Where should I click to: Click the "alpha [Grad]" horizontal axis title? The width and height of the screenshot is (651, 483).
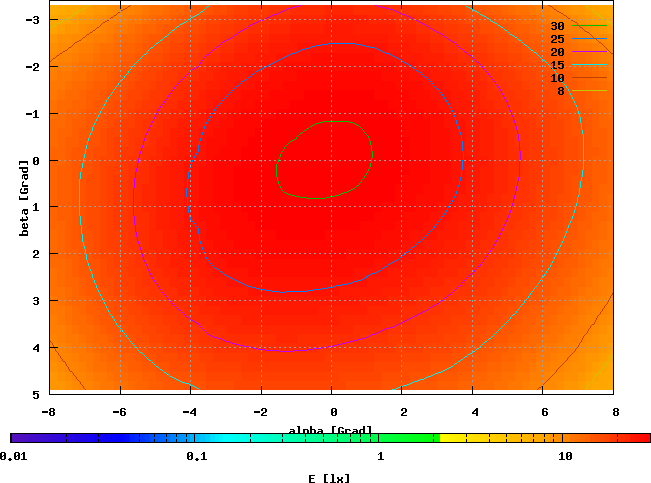(x=330, y=430)
